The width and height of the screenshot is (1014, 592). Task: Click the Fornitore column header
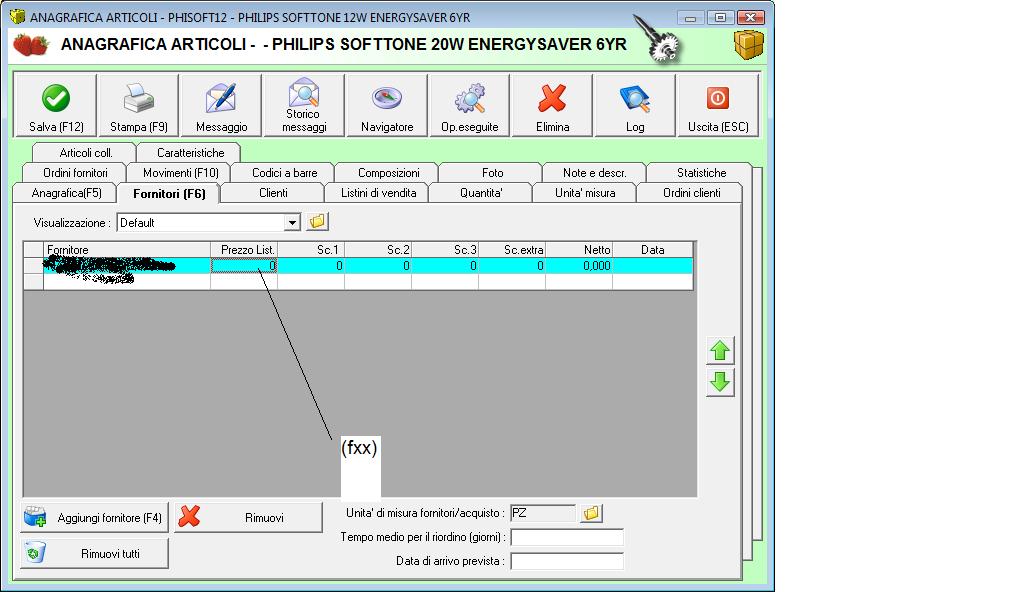[x=127, y=250]
